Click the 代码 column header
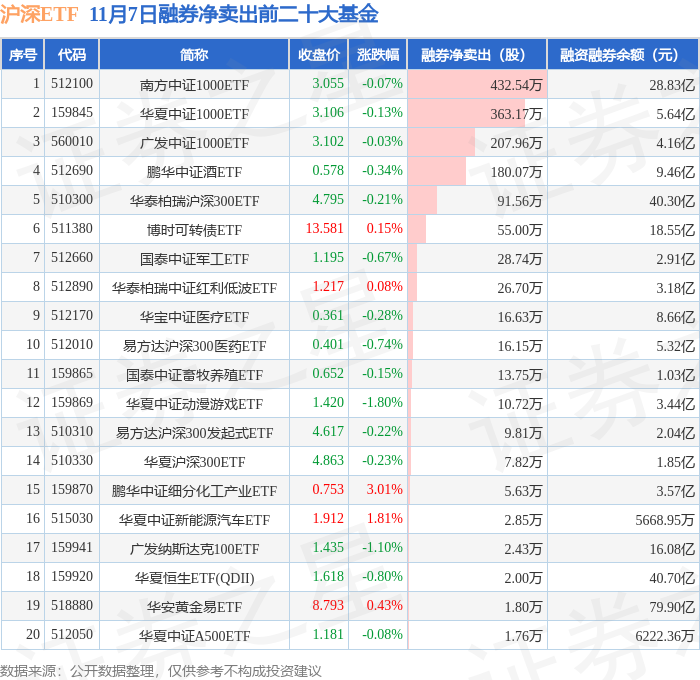This screenshot has height=680, width=700. pos(71,54)
